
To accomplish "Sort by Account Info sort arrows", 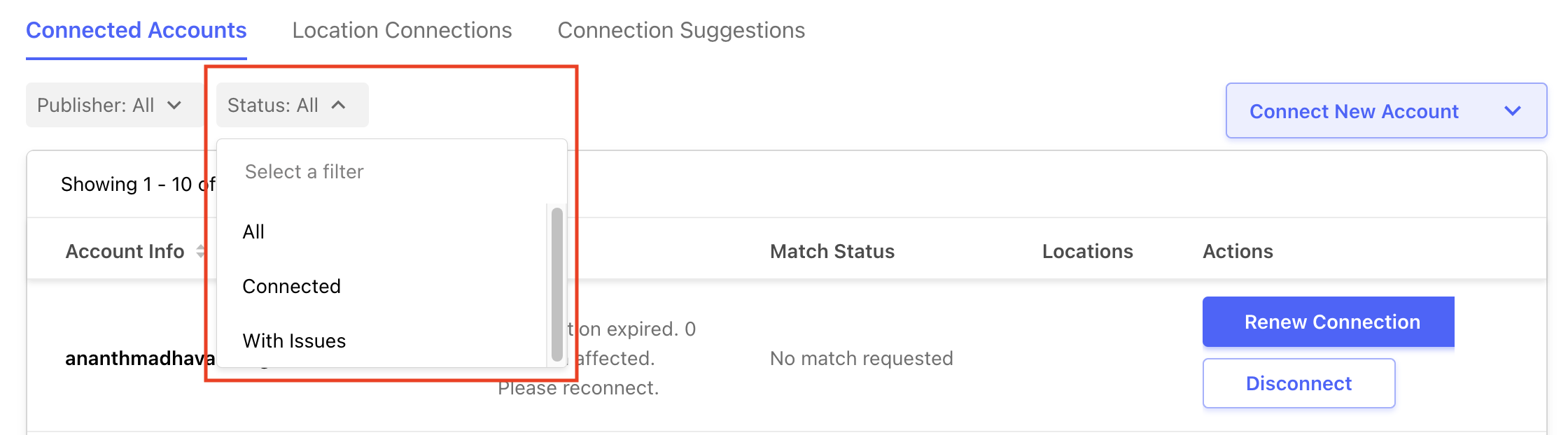I will click(201, 251).
